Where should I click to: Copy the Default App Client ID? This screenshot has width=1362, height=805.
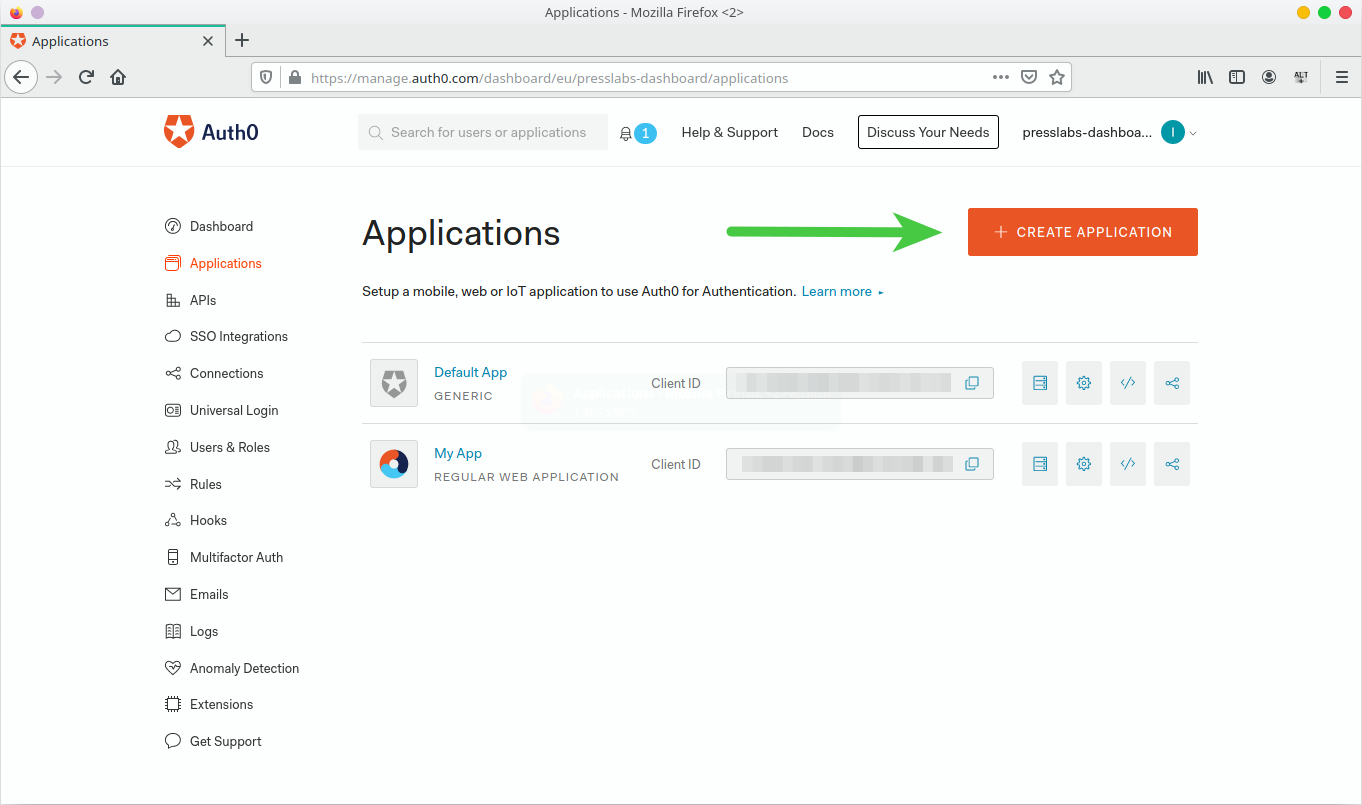pyautogui.click(x=972, y=383)
